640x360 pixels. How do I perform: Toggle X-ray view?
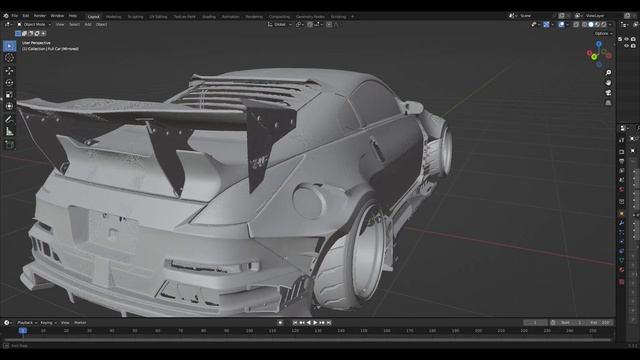pos(576,24)
